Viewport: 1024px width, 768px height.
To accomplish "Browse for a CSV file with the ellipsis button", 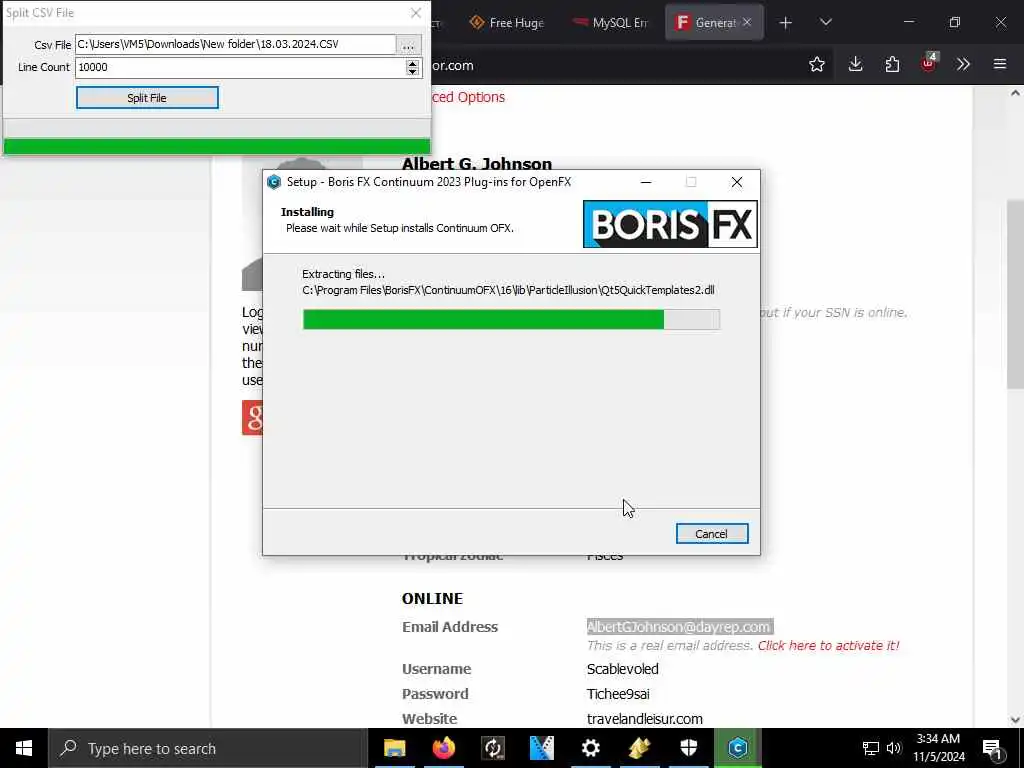I will [x=408, y=44].
